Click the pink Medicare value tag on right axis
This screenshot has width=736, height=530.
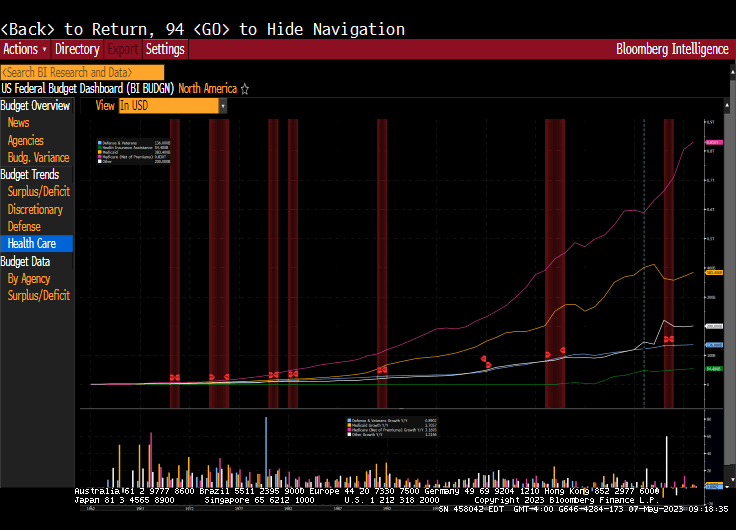click(x=714, y=143)
